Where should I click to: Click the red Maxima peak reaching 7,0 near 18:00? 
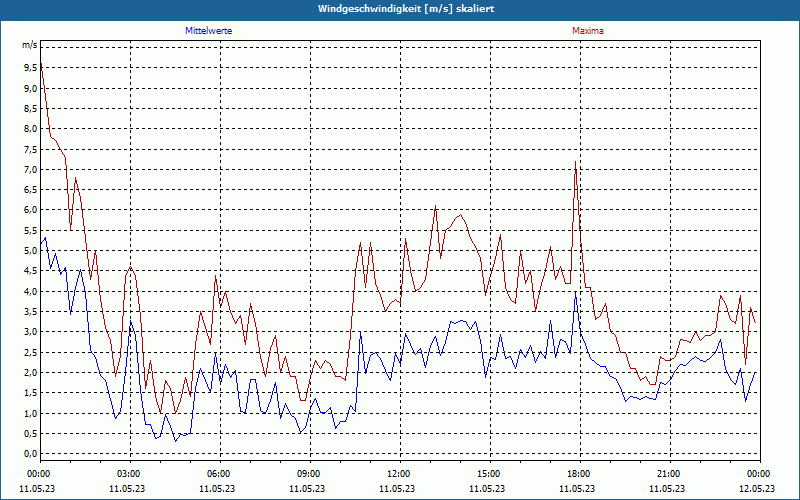tap(576, 162)
